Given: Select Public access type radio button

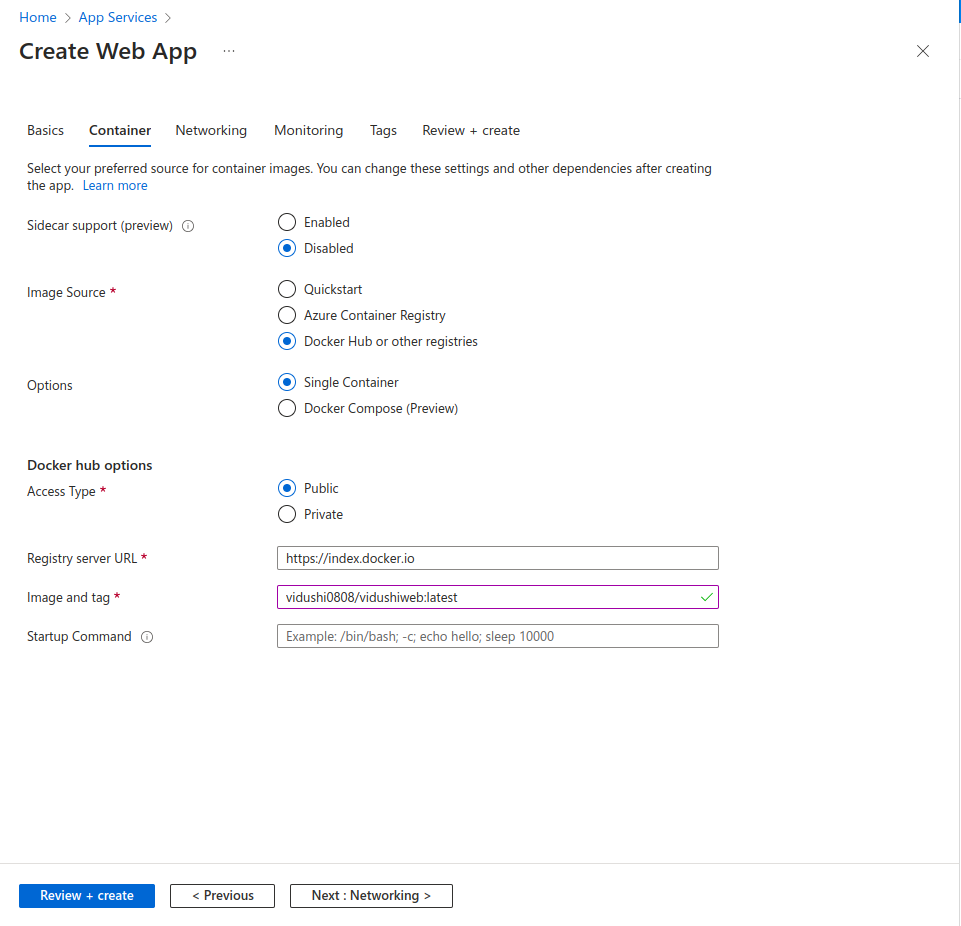Looking at the screenshot, I should pos(287,488).
